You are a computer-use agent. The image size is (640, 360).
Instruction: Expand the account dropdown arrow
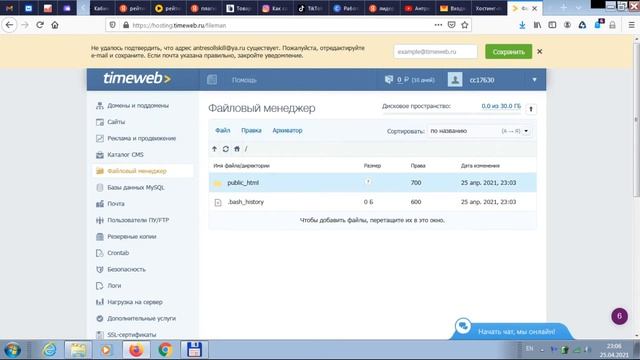coord(534,80)
